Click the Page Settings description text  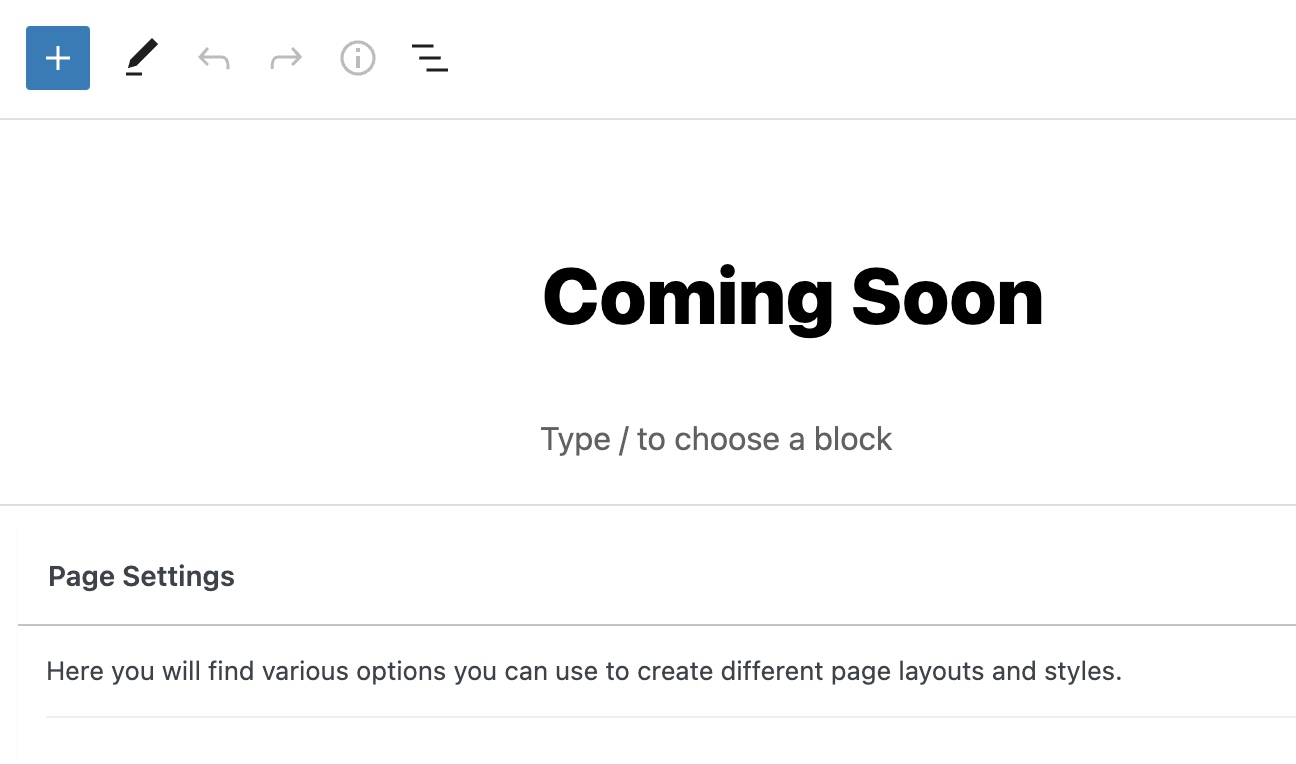click(584, 671)
